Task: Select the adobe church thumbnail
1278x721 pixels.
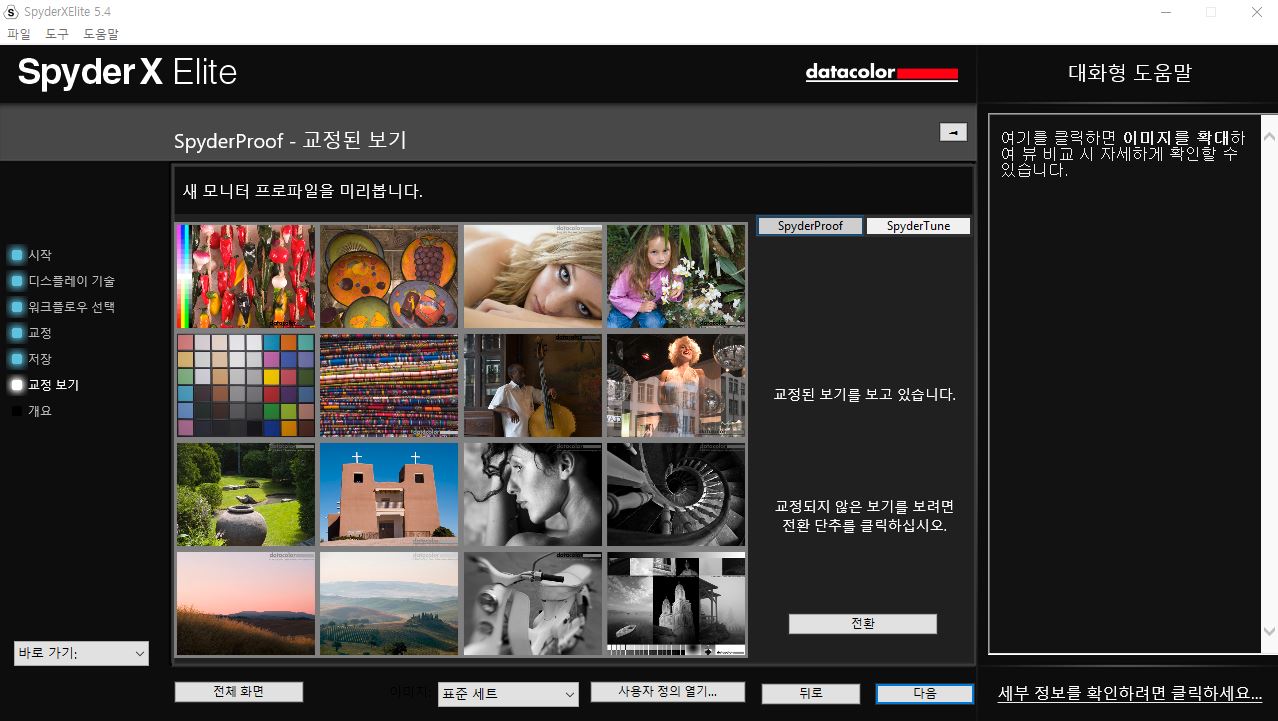Action: click(x=389, y=494)
